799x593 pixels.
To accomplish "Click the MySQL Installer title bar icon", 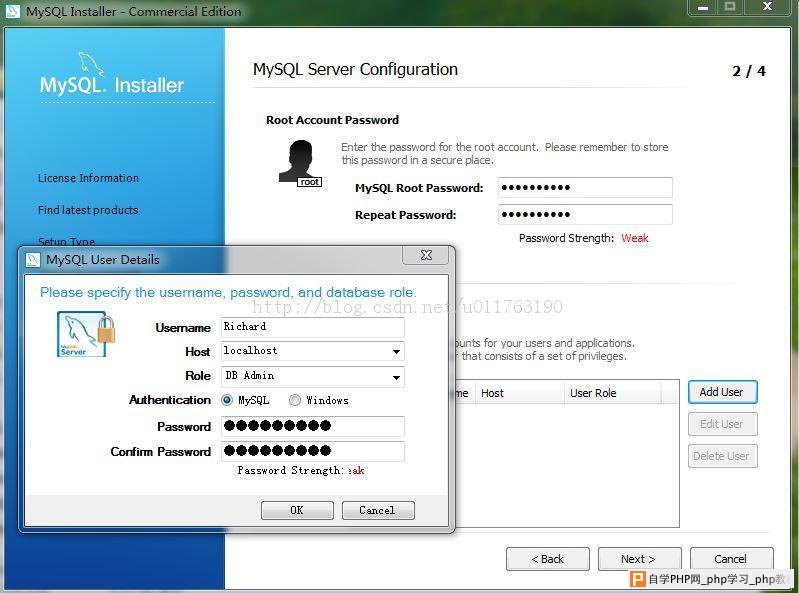I will pos(12,11).
